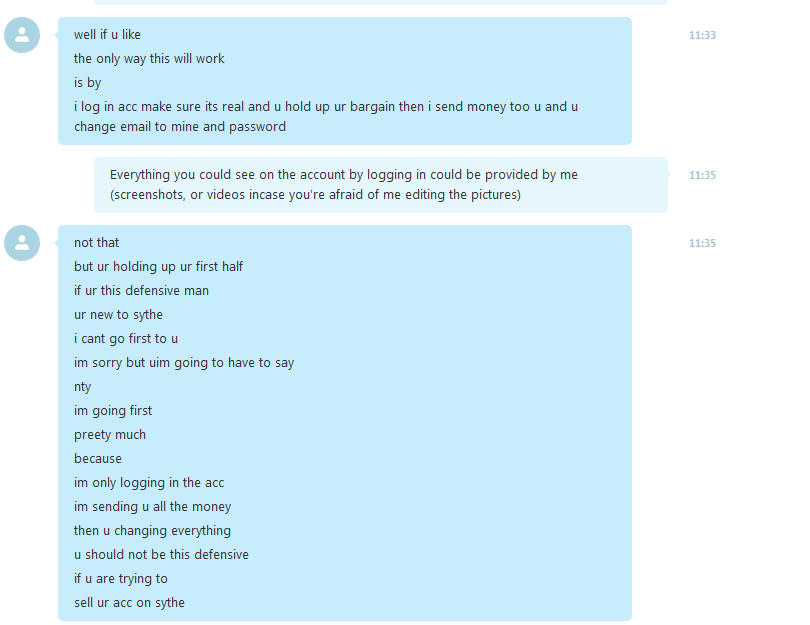Click the message 'if ur this defensive man'
810x625 pixels.
click(x=142, y=291)
